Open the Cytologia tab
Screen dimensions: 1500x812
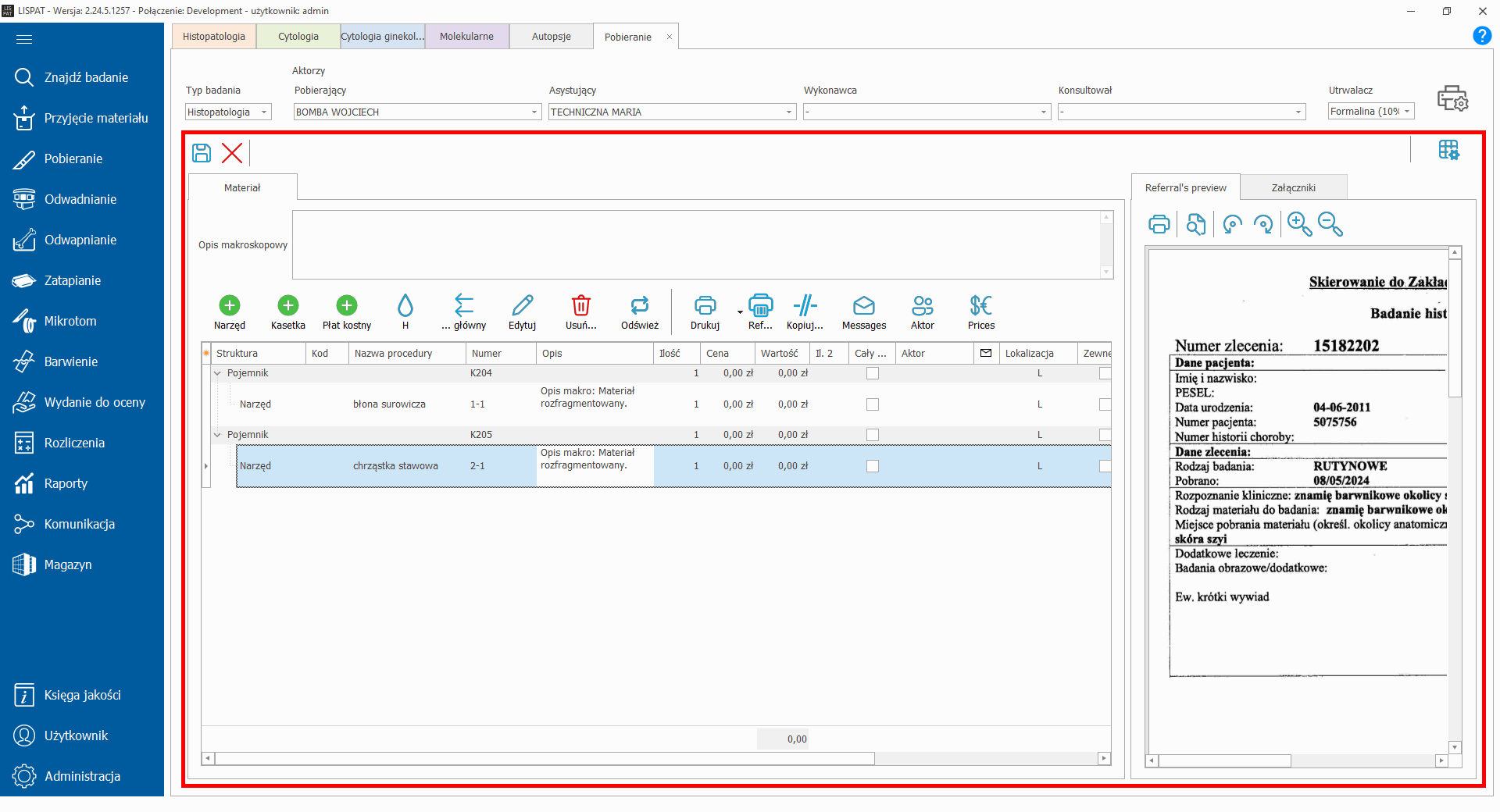coord(298,37)
